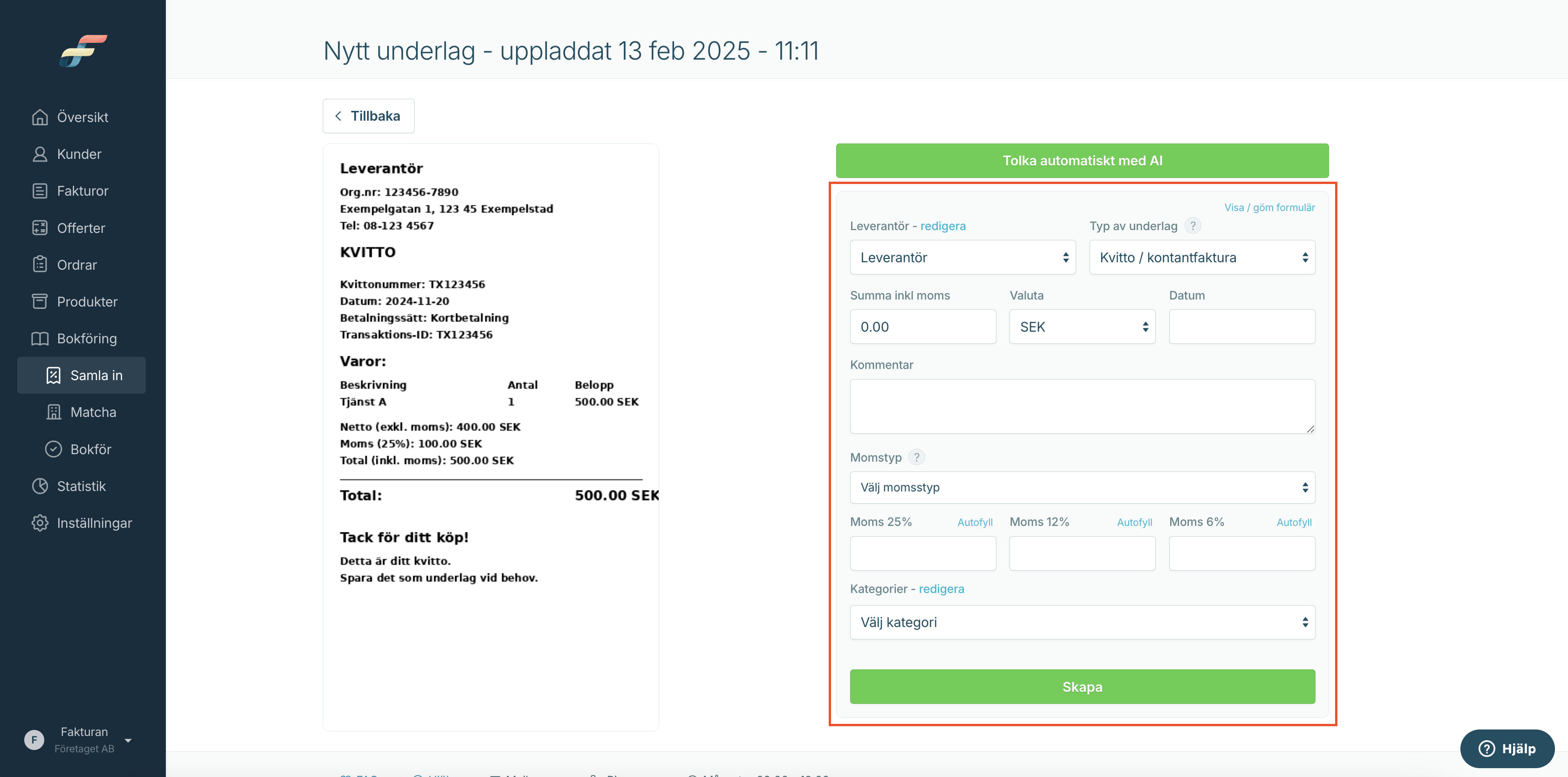Viewport: 1568px width, 777px height.
Task: Expand the Företaget AB account menu arrow
Action: tap(128, 740)
